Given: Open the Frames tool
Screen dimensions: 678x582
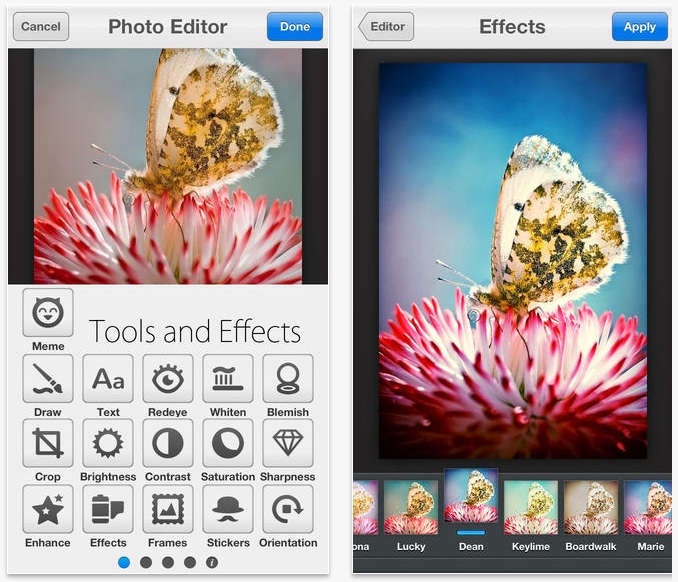Looking at the screenshot, I should point(168,509).
